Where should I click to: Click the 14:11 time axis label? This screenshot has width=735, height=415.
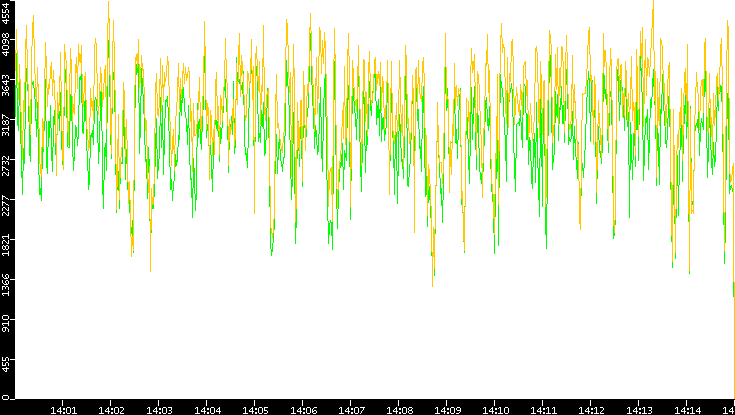click(543, 410)
